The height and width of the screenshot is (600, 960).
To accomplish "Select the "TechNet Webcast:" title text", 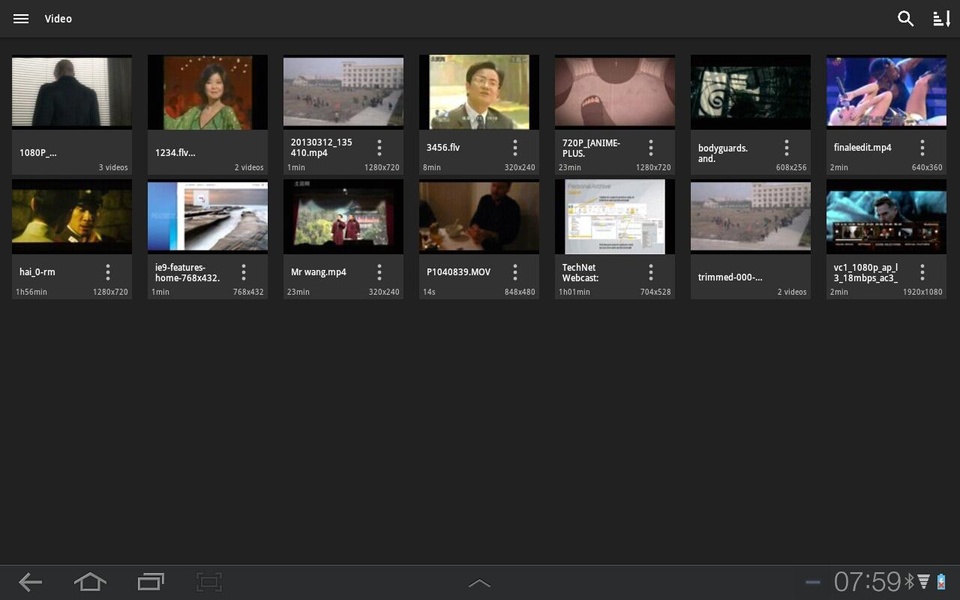I will click(x=580, y=272).
